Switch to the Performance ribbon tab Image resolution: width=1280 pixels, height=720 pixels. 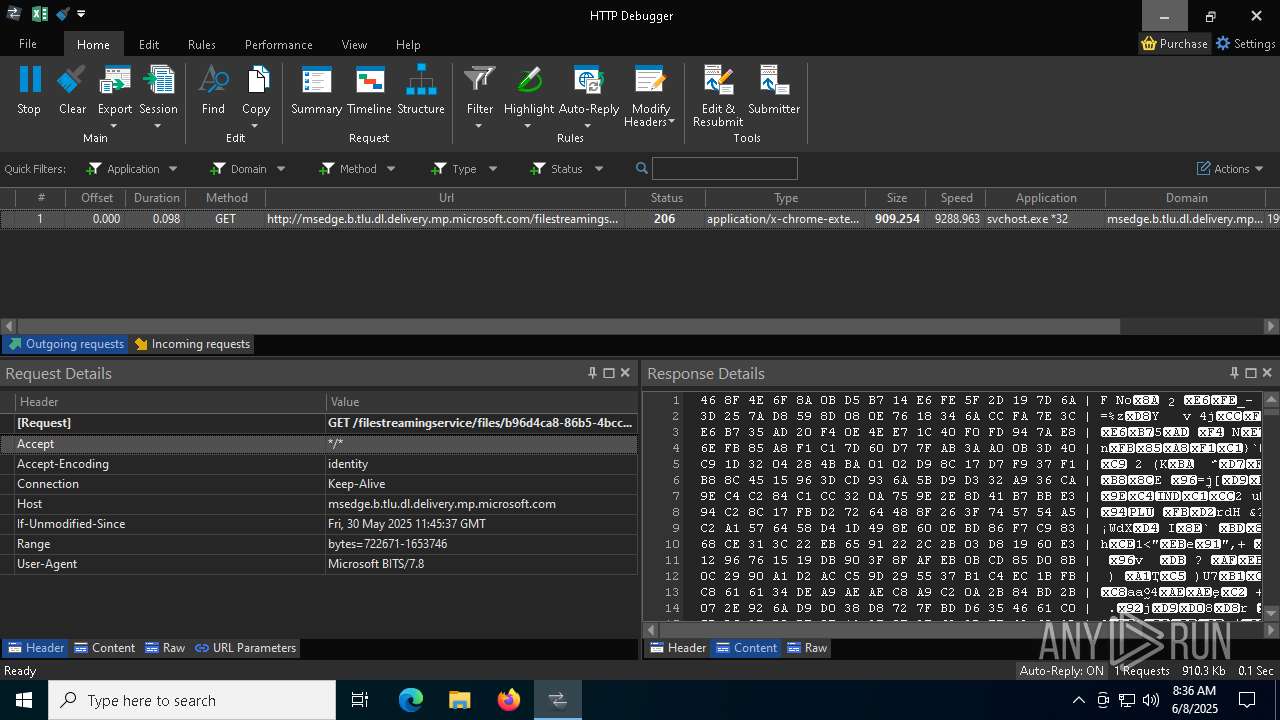[279, 44]
